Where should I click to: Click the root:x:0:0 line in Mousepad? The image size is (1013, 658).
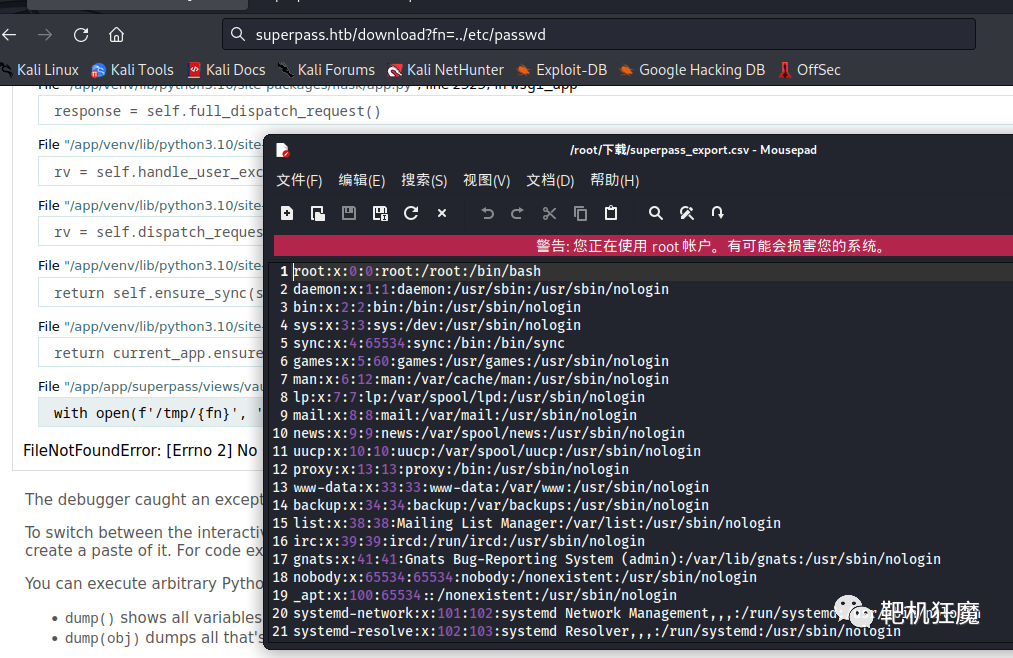pyautogui.click(x=417, y=271)
